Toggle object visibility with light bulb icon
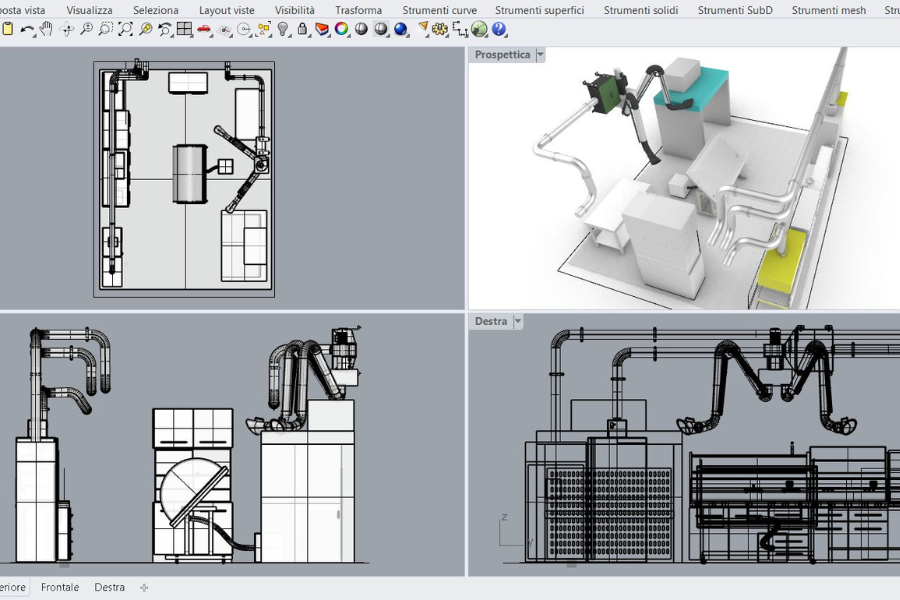The image size is (900, 600). click(283, 29)
